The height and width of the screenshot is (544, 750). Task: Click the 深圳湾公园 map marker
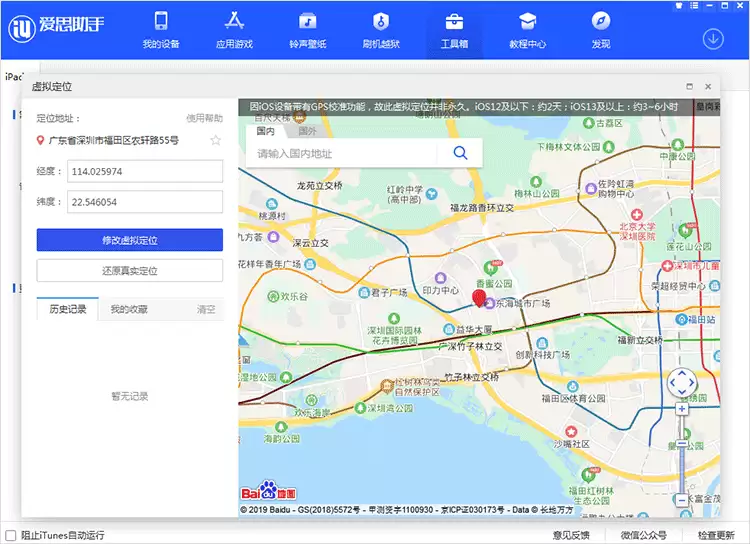pyautogui.click(x=360, y=408)
